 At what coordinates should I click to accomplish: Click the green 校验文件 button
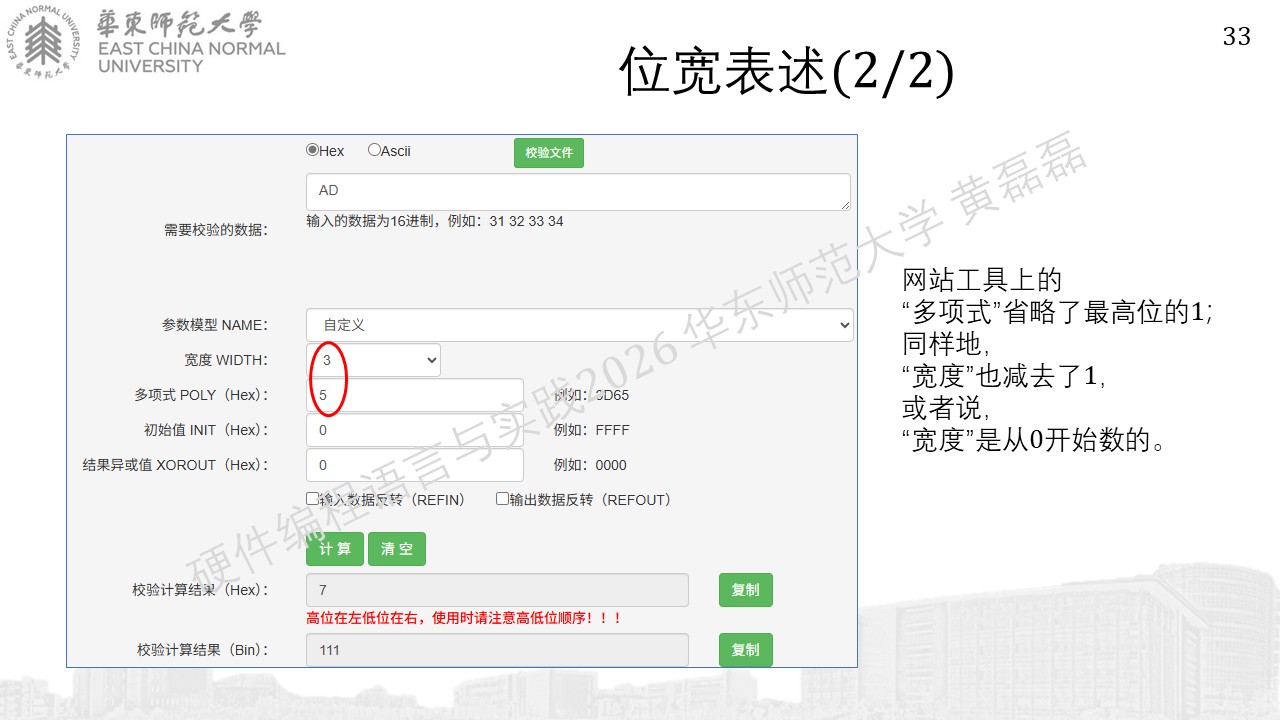549,153
